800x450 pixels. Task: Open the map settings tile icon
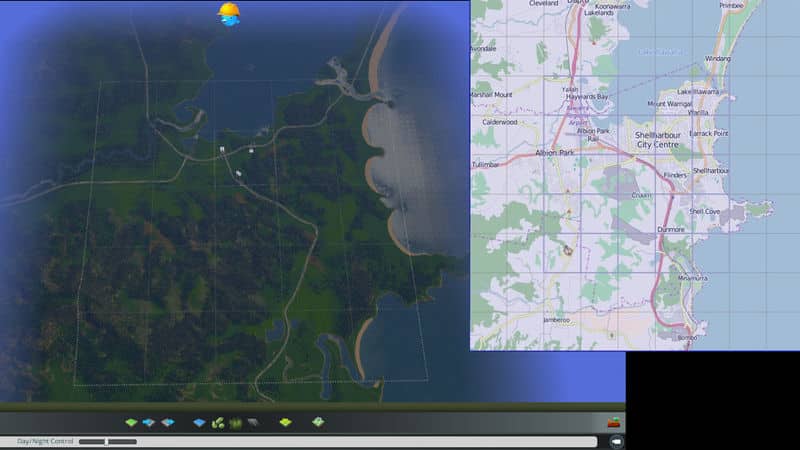(318, 423)
